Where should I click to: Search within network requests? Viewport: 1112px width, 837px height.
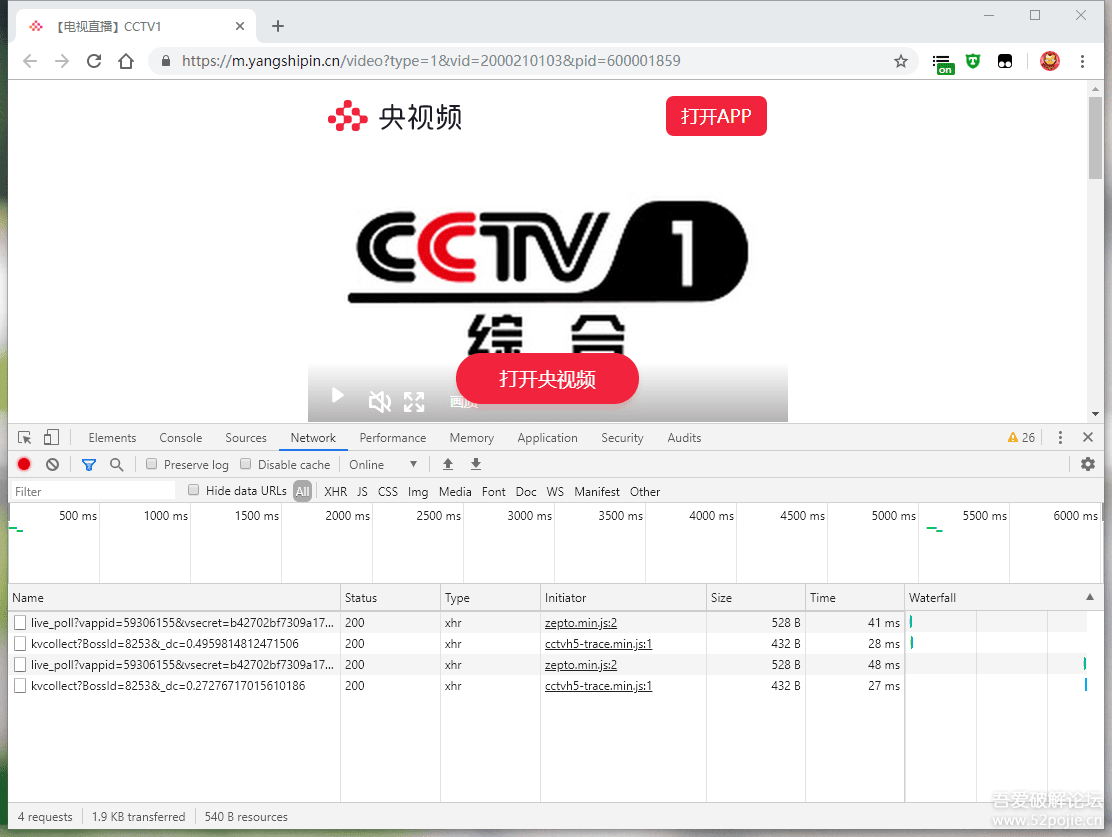click(114, 464)
